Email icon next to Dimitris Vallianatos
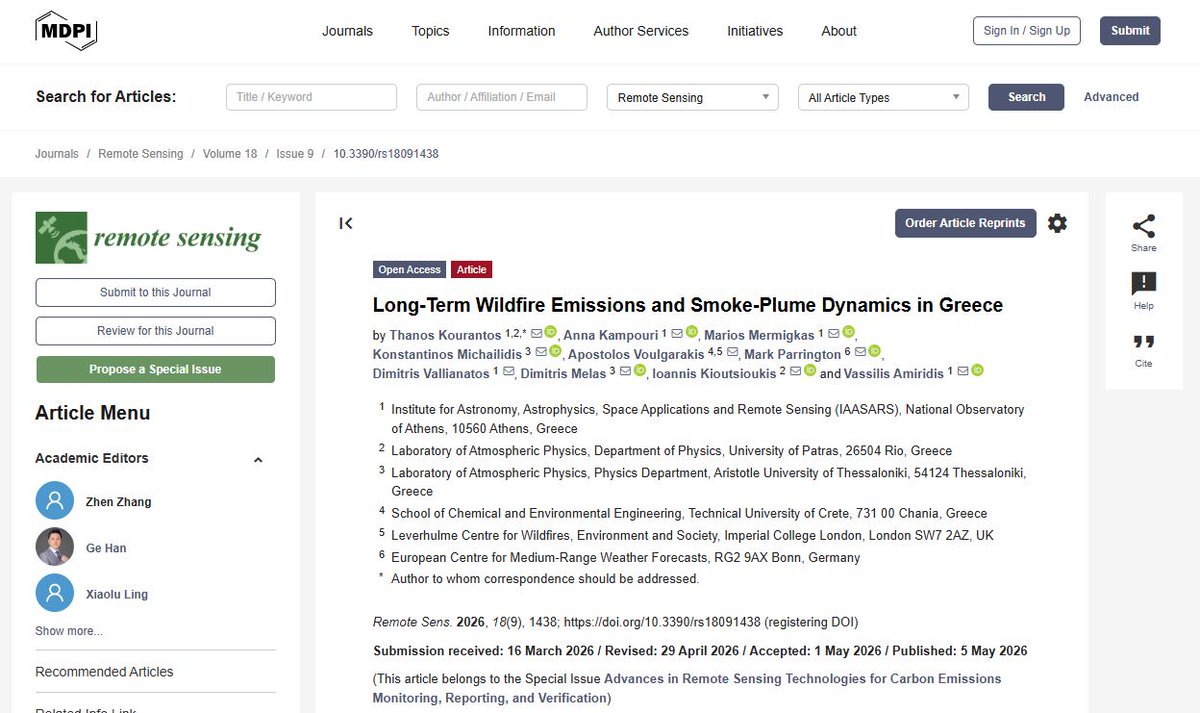The image size is (1200, 713). click(x=508, y=371)
